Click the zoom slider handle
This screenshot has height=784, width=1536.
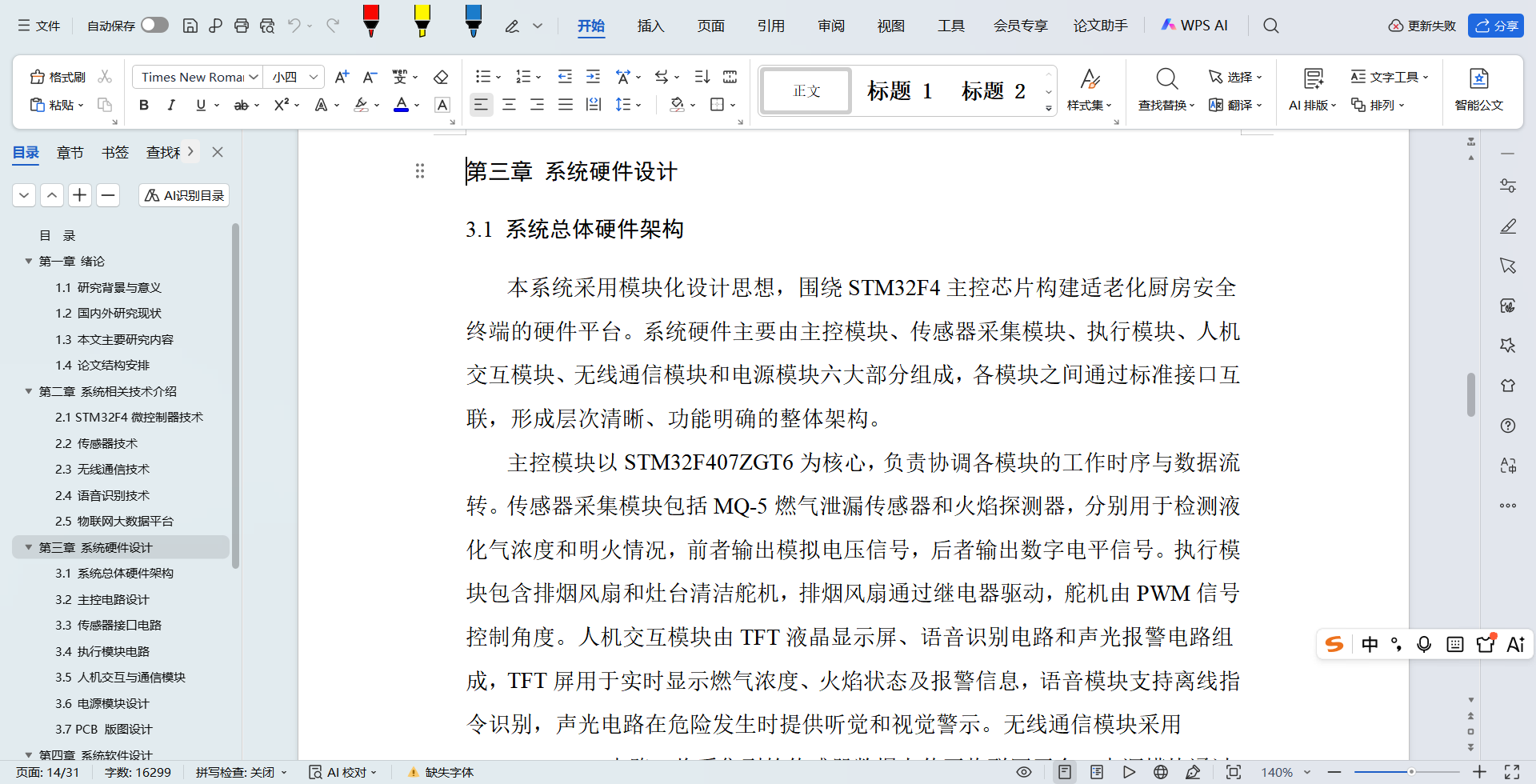point(1411,772)
